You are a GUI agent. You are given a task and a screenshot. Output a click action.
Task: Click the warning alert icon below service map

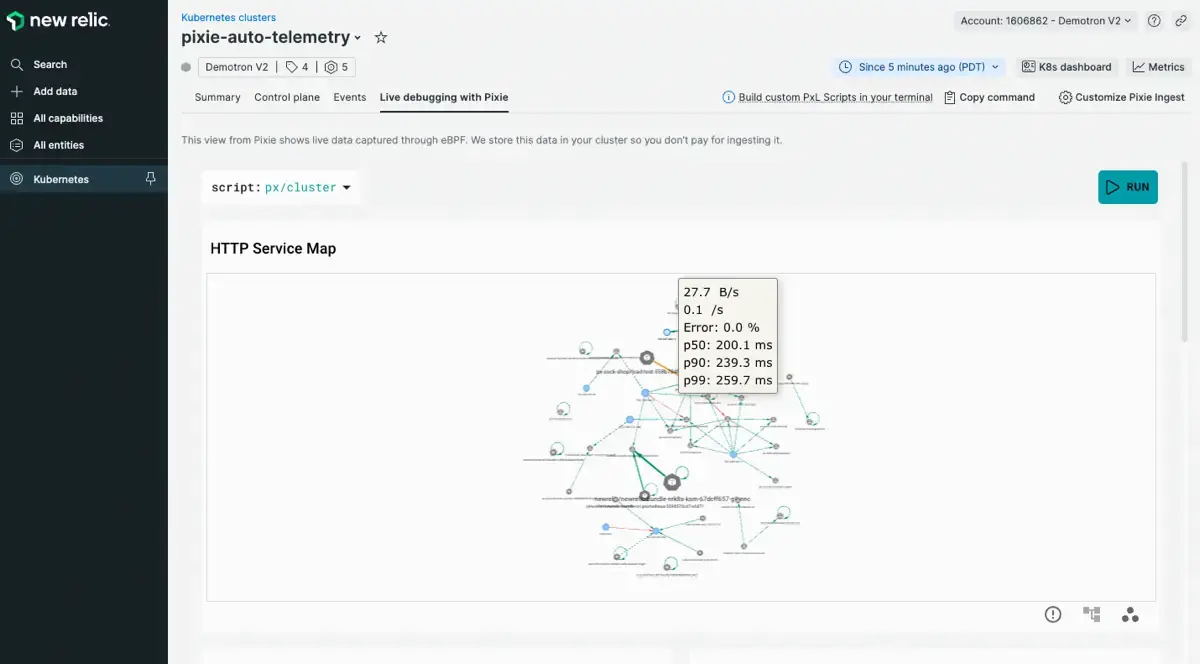1053,615
